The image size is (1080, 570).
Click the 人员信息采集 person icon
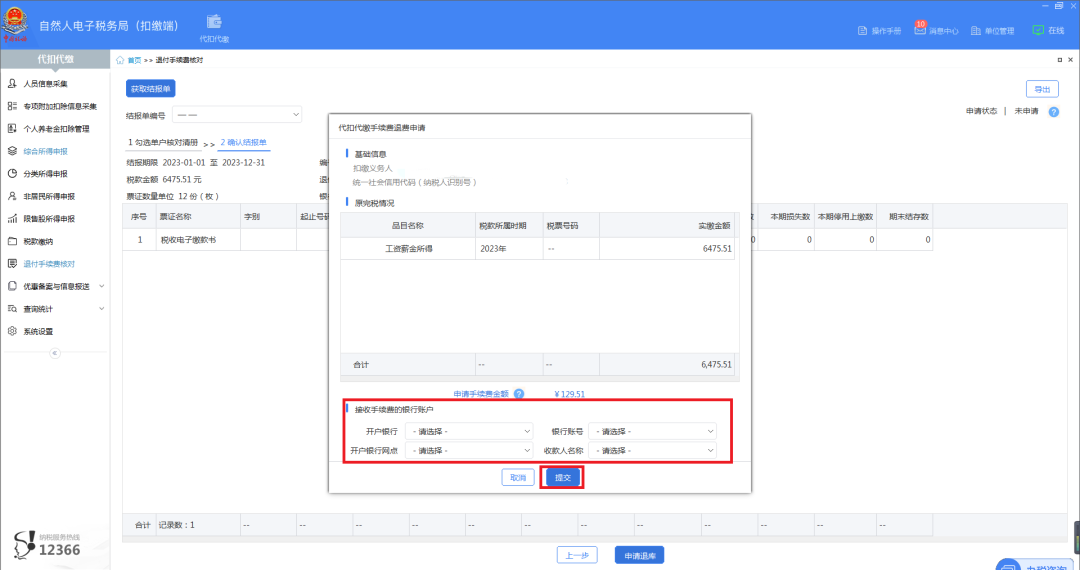coord(12,83)
